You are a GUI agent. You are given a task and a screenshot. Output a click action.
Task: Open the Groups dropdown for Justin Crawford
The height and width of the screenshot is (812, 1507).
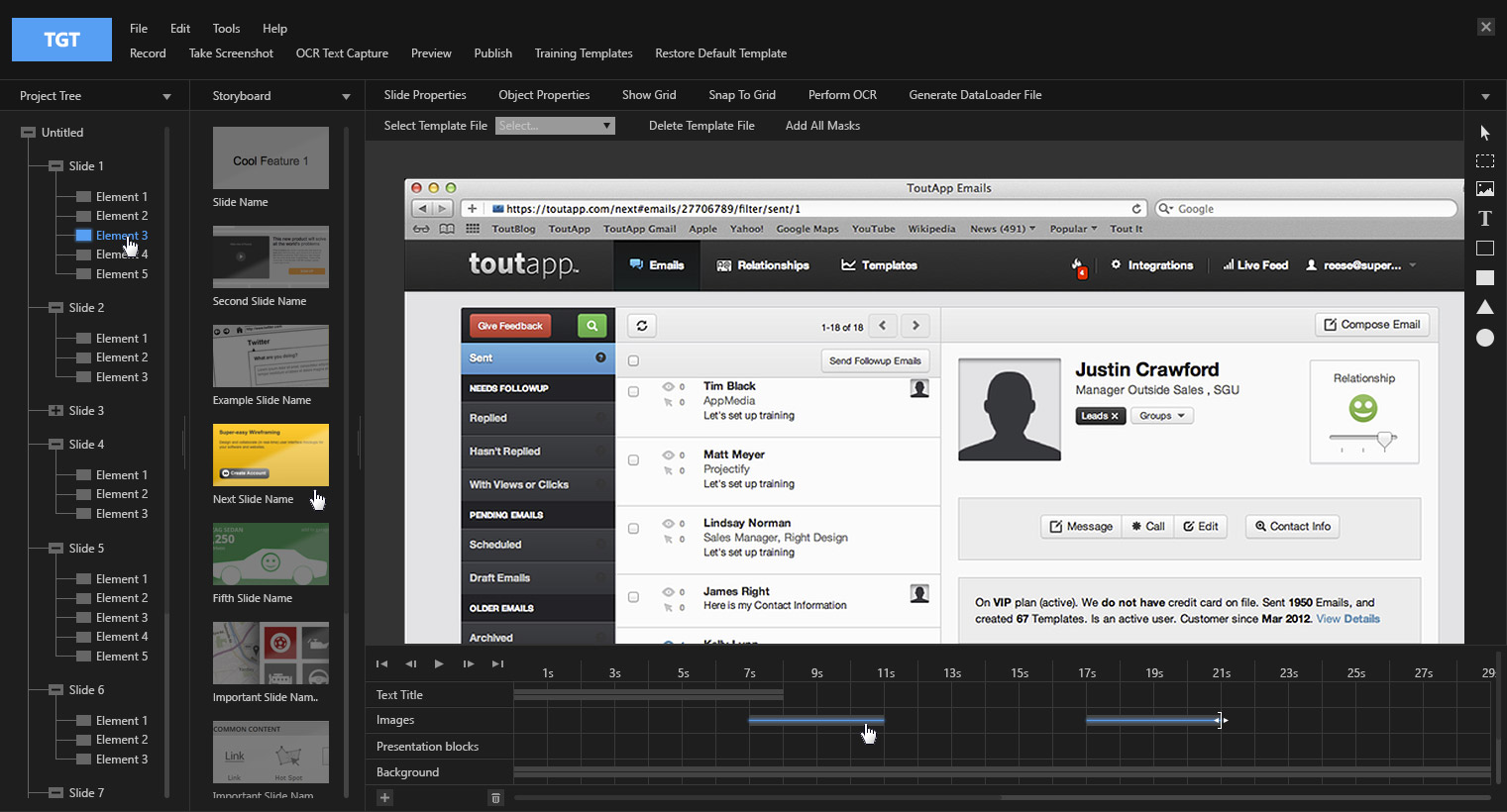[x=1162, y=416]
